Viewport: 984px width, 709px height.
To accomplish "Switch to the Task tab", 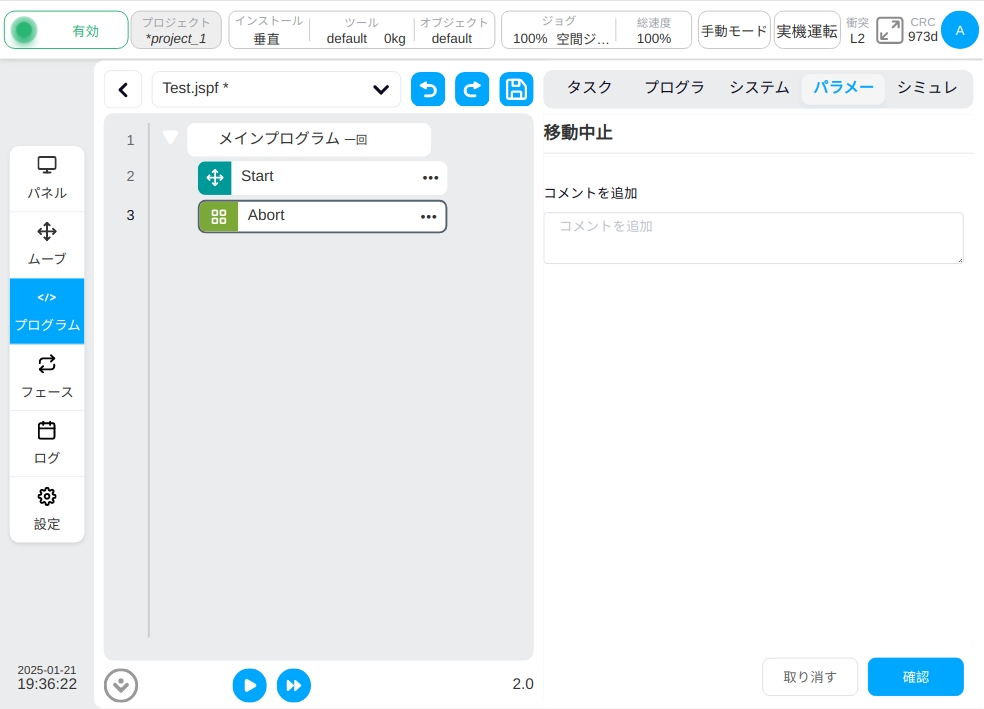I will [589, 88].
